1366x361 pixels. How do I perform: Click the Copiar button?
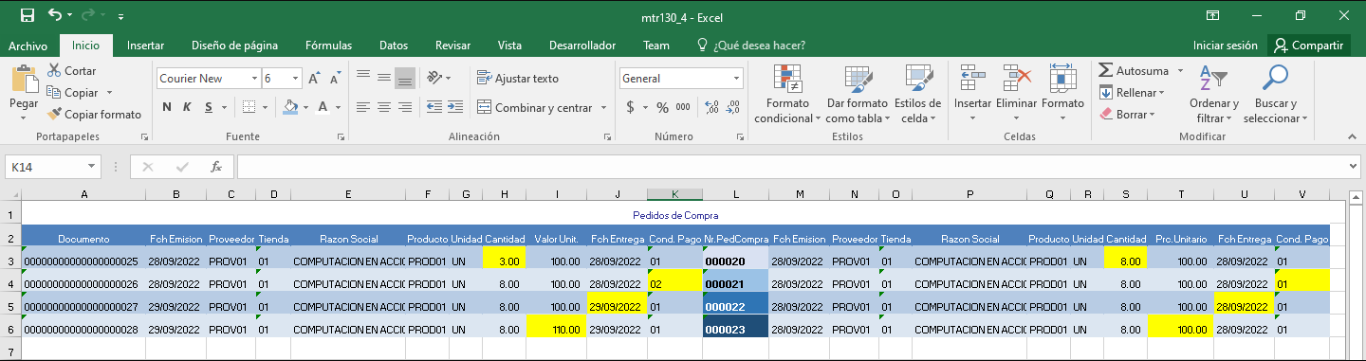coord(74,93)
